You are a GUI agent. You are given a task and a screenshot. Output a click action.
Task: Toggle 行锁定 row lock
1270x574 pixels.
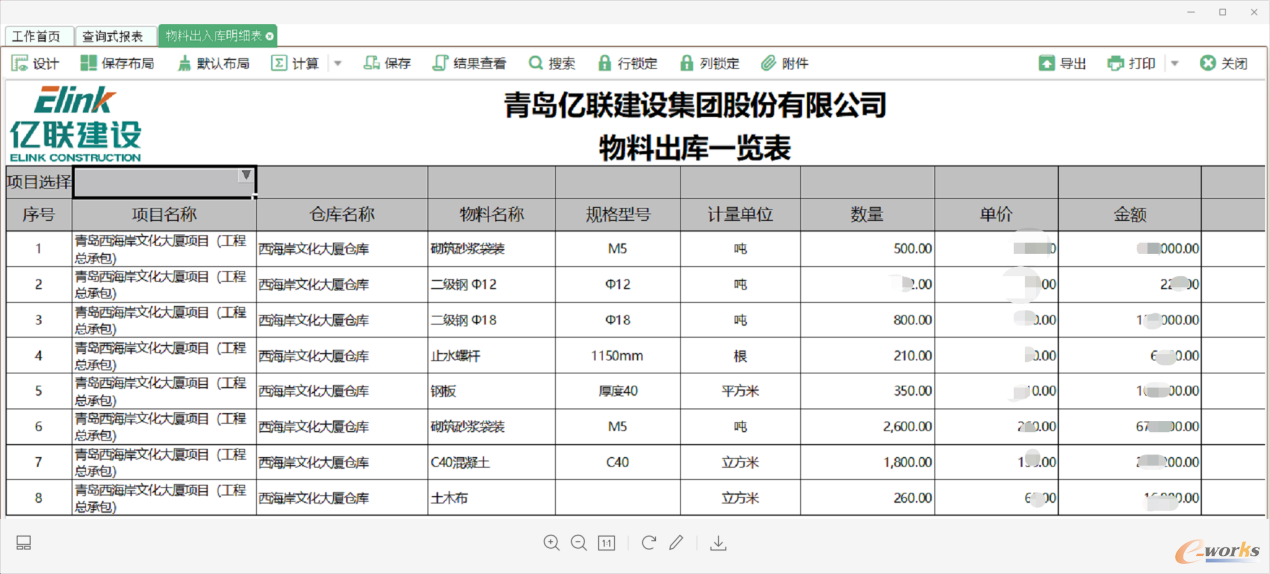click(627, 63)
